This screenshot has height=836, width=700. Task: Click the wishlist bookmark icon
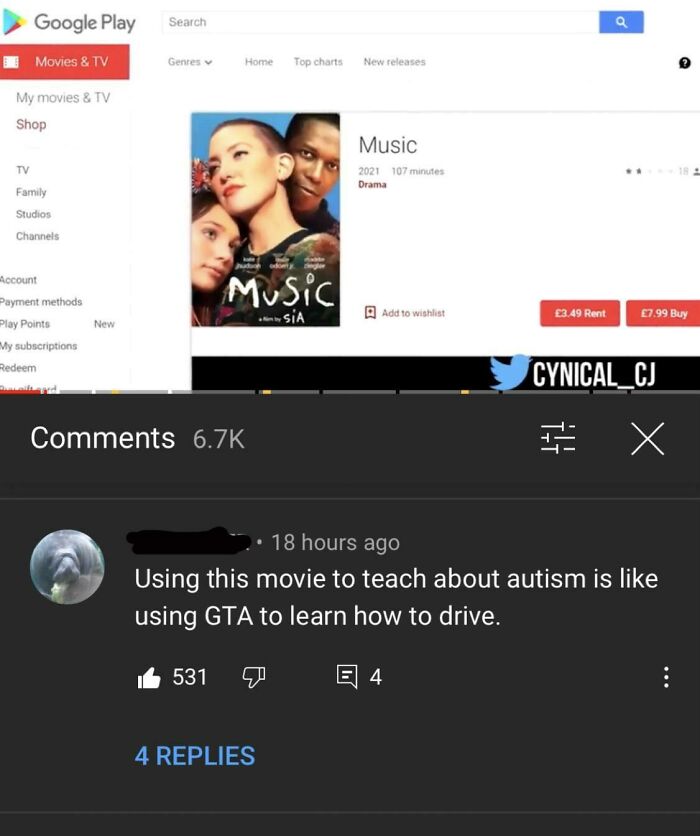pos(369,312)
